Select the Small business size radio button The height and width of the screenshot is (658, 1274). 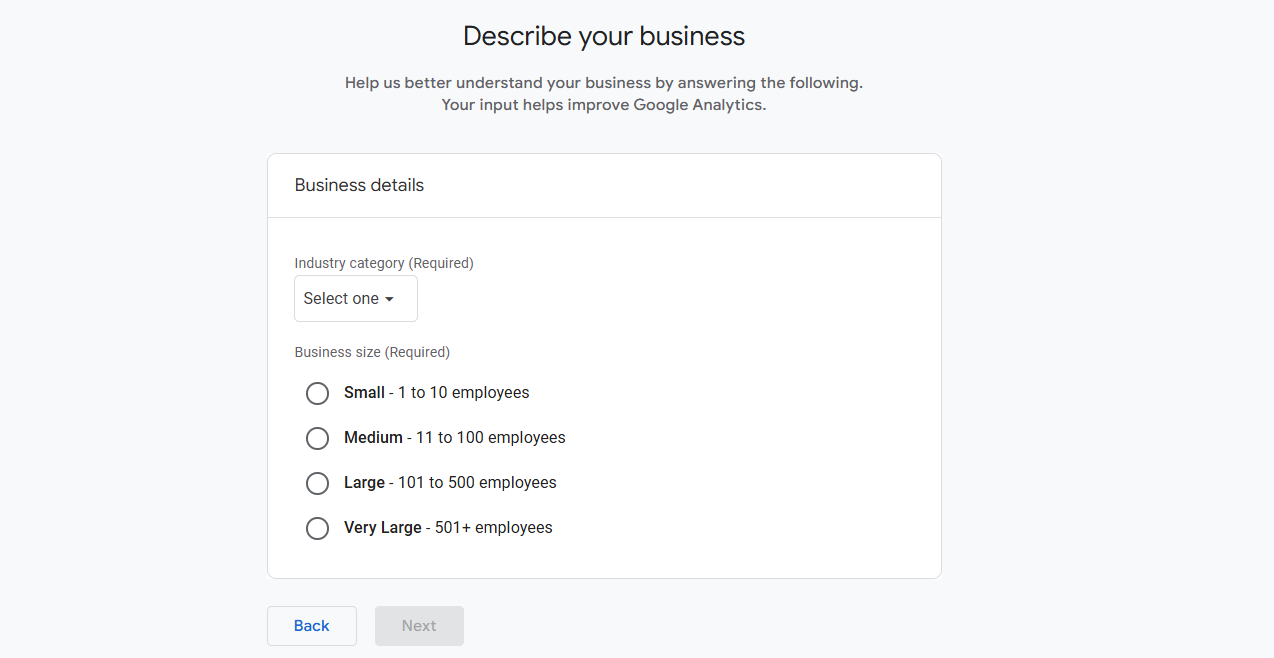coord(317,393)
